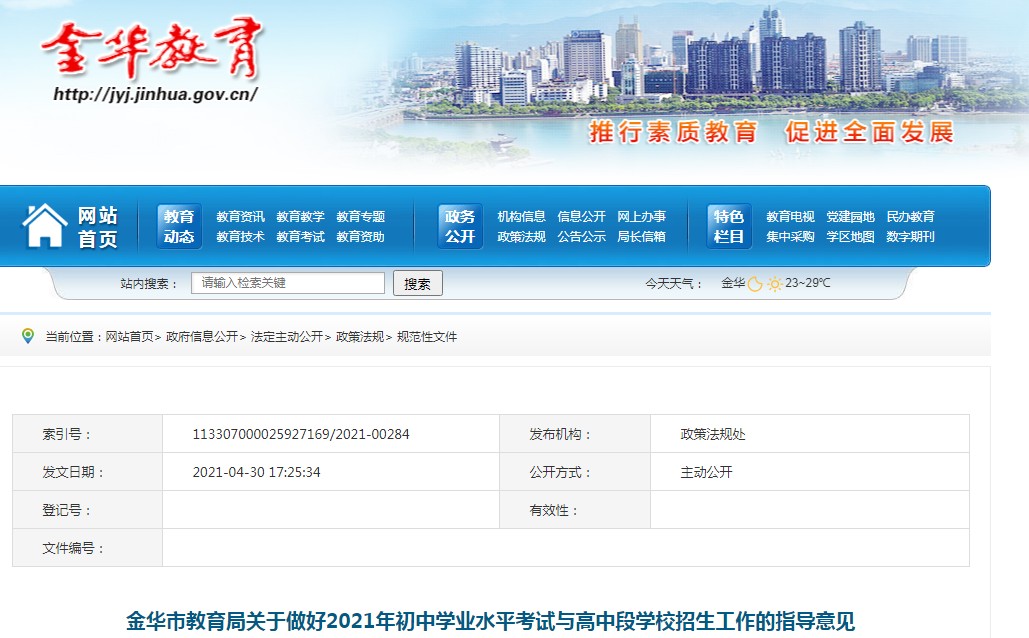Click 政府信息公开 in the breadcrumb
This screenshot has height=638, width=1029.
201,337
